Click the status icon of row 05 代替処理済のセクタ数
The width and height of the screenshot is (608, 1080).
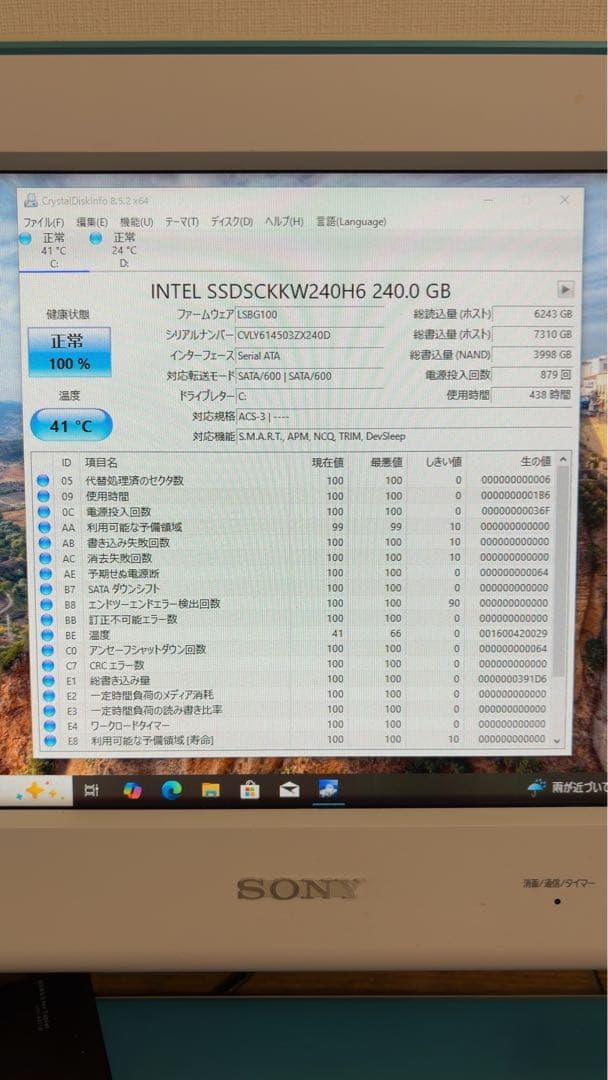pyautogui.click(x=43, y=480)
